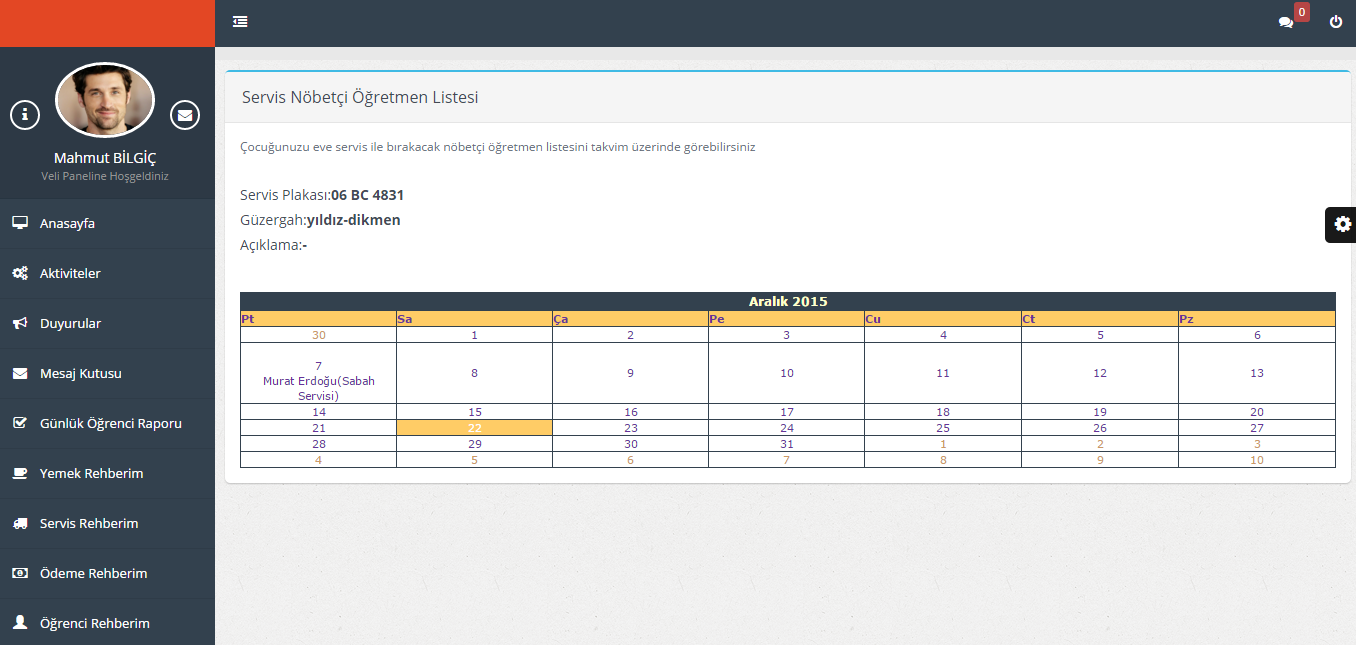This screenshot has width=1356, height=645.
Task: Click the Servis Rehberim truck icon
Action: click(20, 523)
